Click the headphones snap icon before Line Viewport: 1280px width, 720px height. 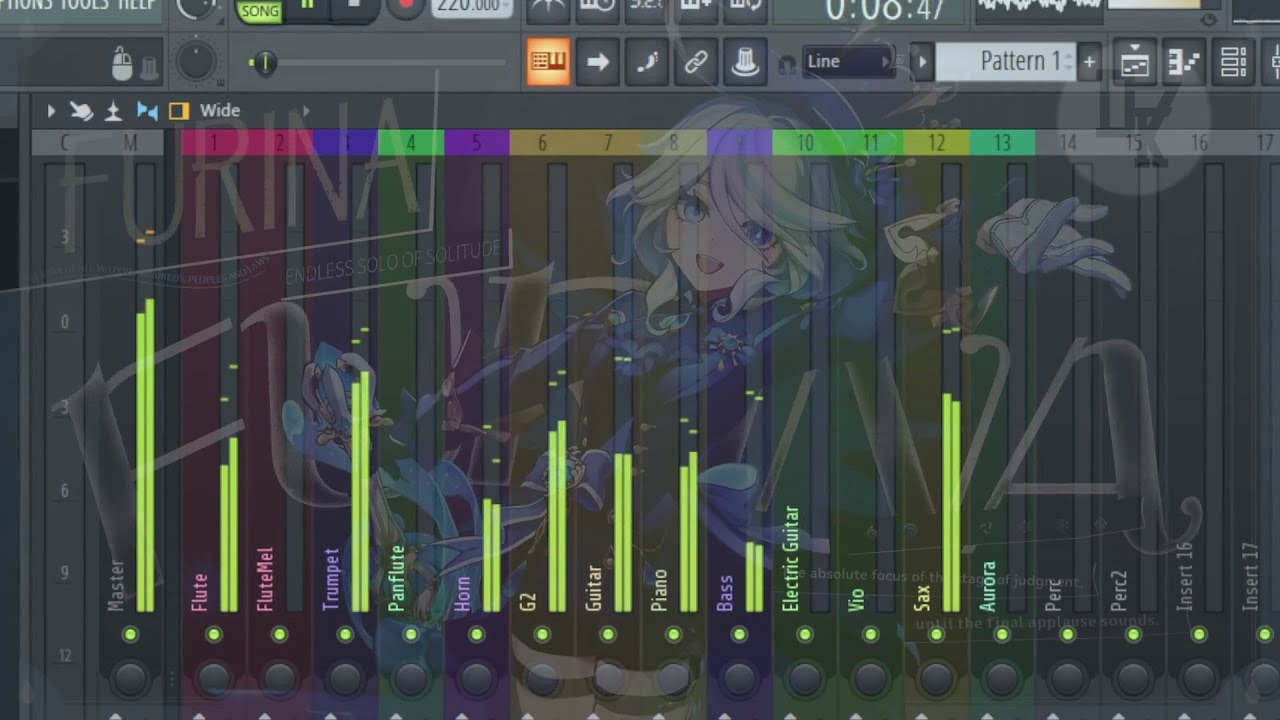tap(787, 63)
